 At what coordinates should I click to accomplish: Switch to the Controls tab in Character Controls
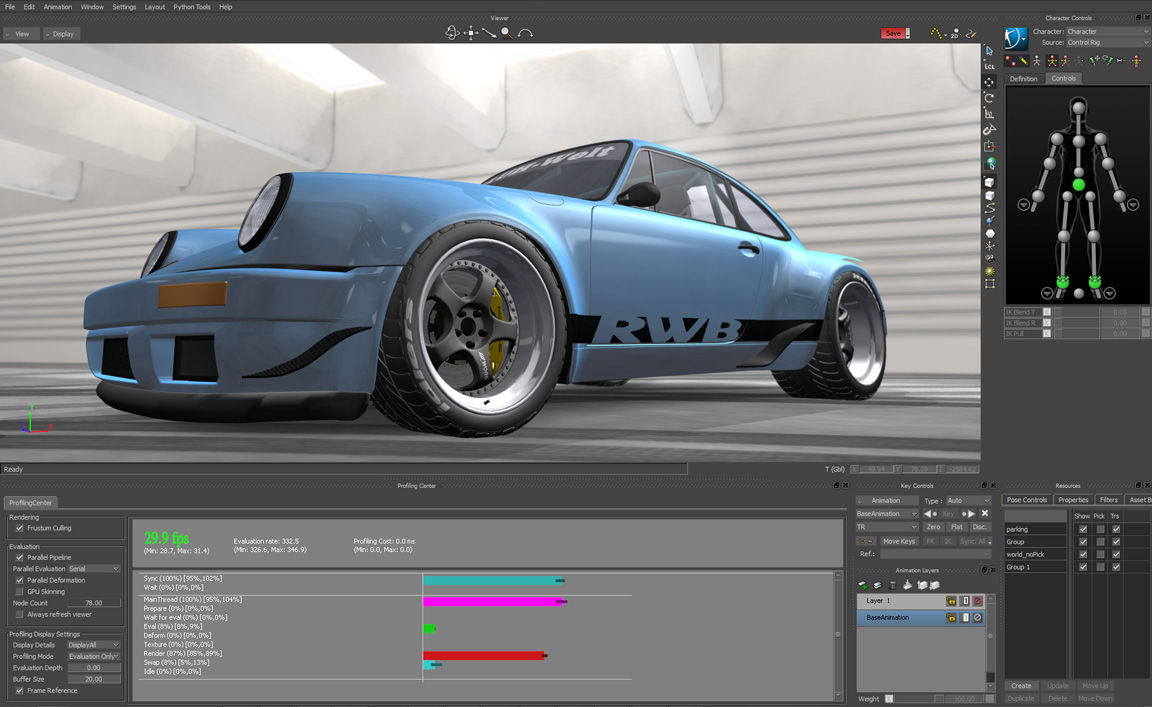1064,77
